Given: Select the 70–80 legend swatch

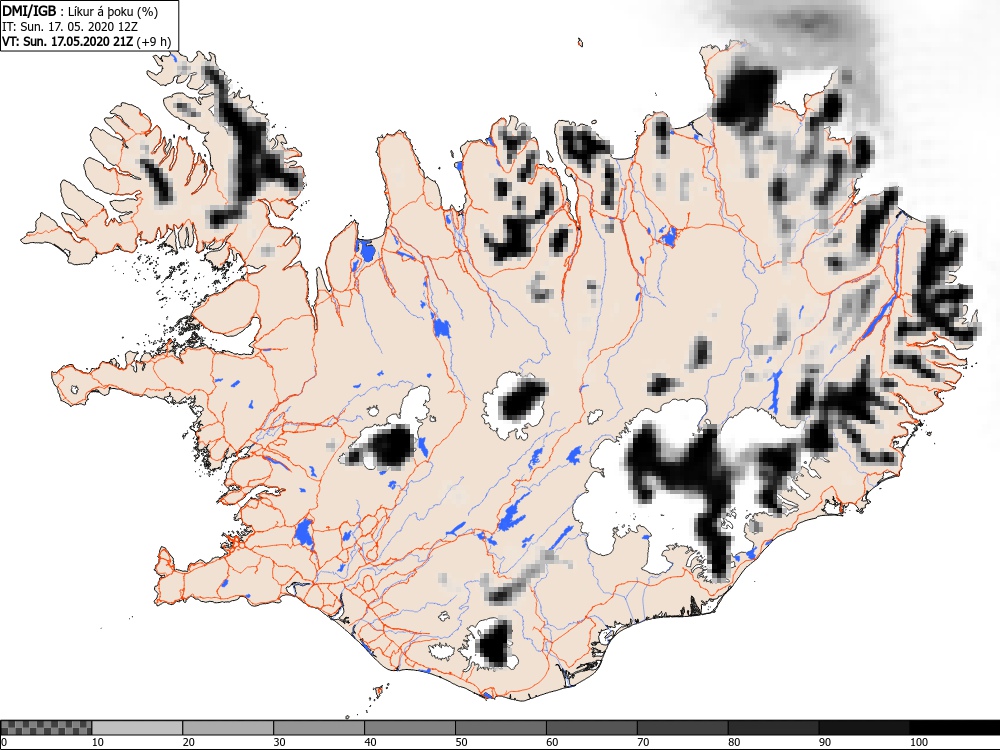Looking at the screenshot, I should point(682,728).
